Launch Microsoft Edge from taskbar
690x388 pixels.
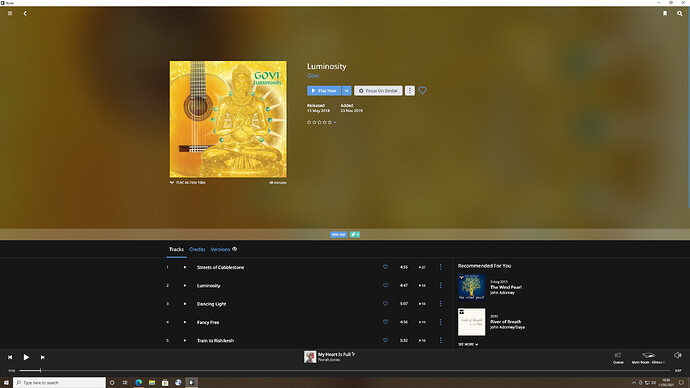(139, 383)
